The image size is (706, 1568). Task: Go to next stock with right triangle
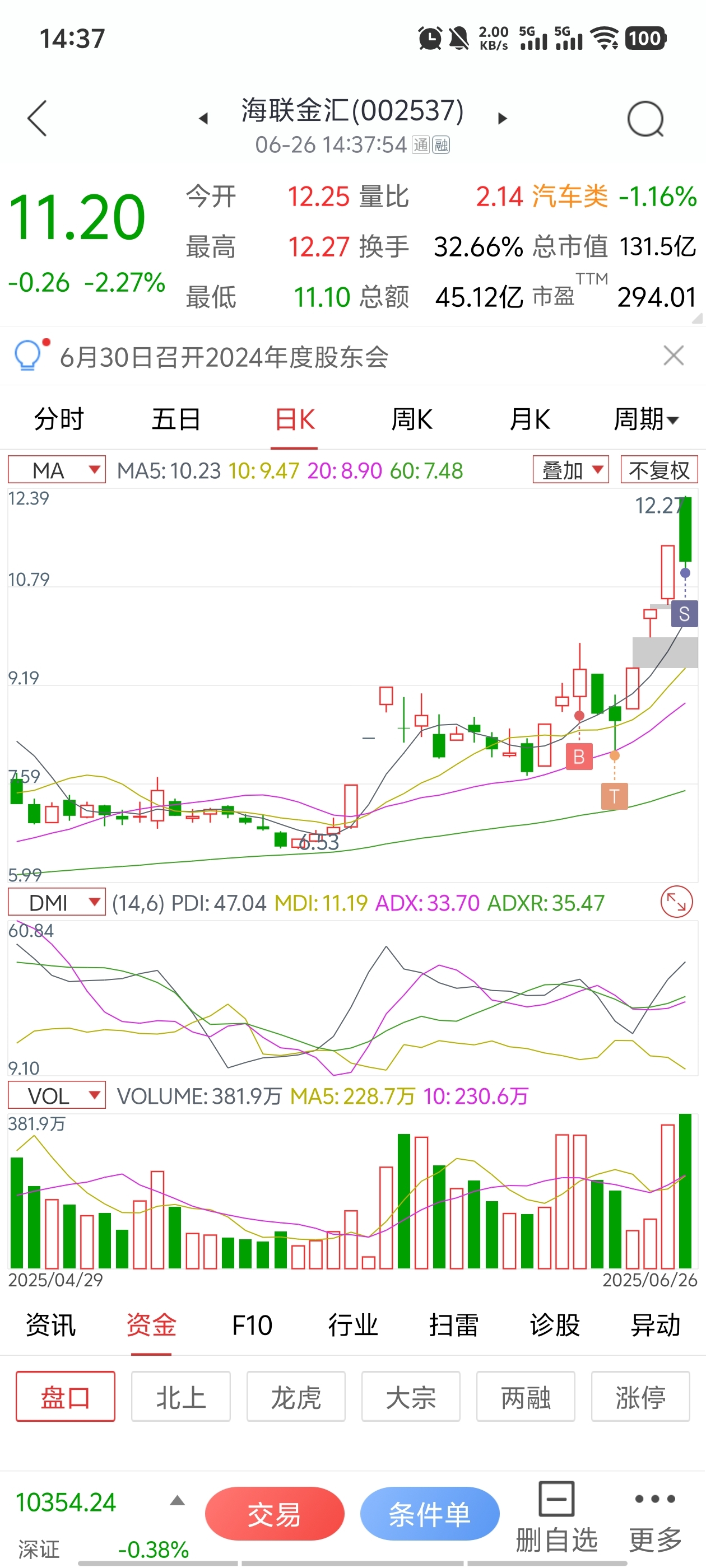[502, 118]
